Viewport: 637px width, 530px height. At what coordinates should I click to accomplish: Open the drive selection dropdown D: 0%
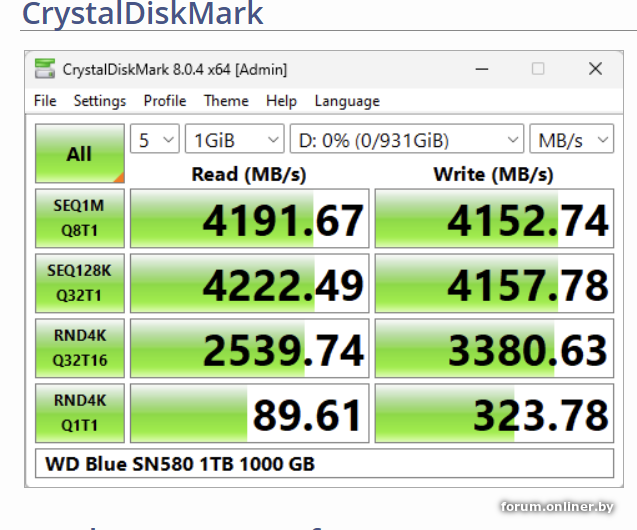point(407,139)
